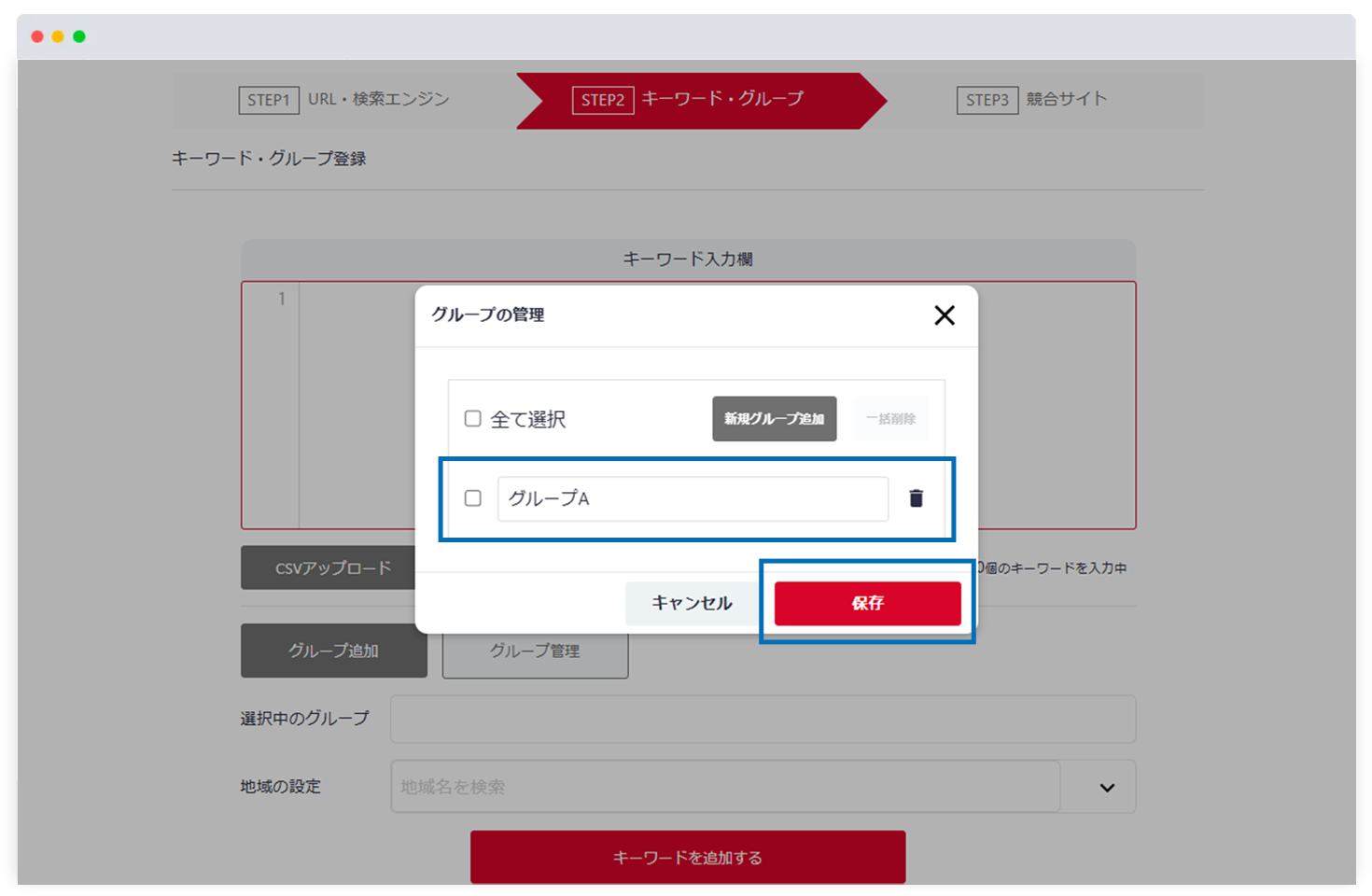Edit the グループA name field
The height and width of the screenshot is (896, 1372).
click(692, 498)
